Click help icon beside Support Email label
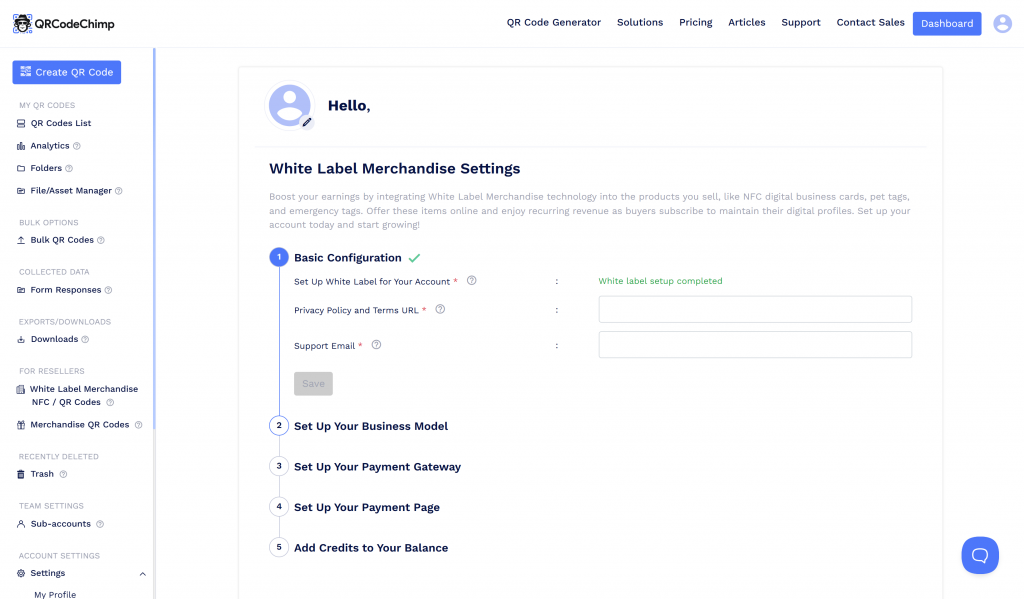 coord(376,345)
